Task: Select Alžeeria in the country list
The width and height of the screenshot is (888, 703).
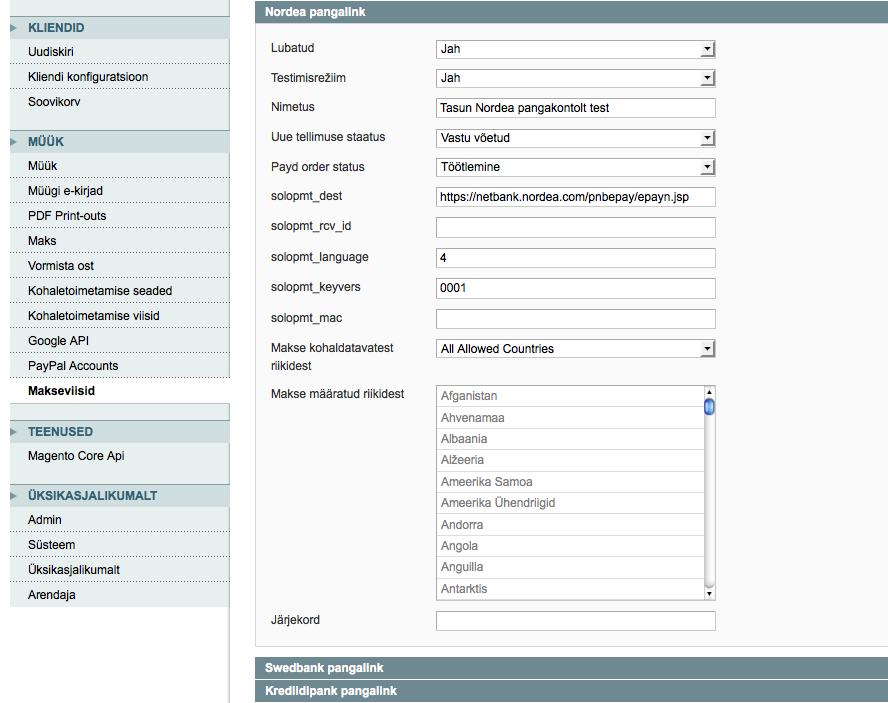Action: [x=570, y=460]
